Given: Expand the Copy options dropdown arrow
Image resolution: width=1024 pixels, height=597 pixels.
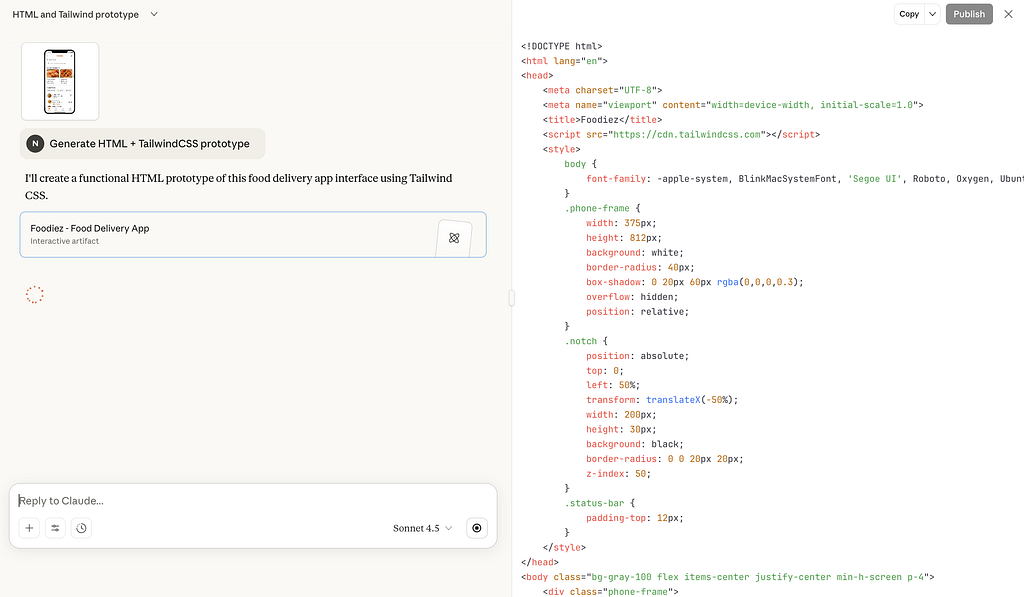Looking at the screenshot, I should [x=932, y=14].
